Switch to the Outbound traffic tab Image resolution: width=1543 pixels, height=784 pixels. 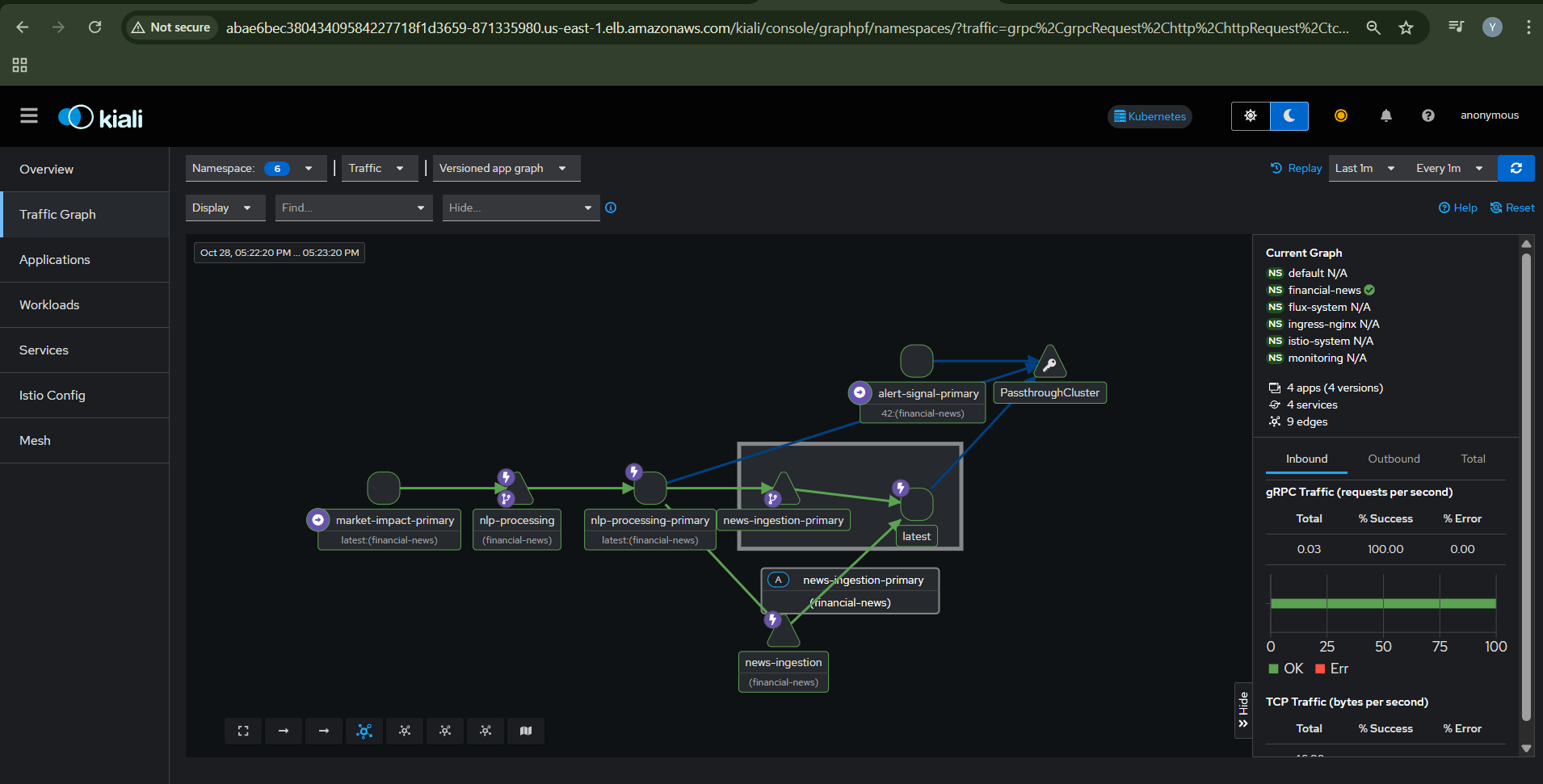click(x=1393, y=459)
